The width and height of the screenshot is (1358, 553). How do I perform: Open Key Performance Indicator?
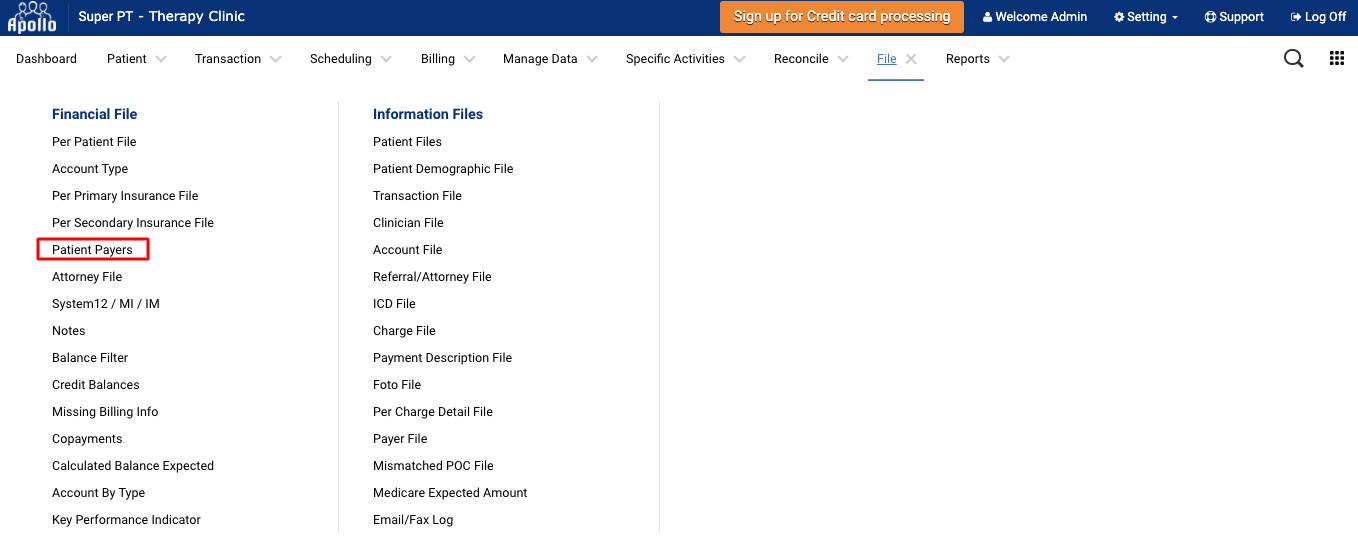[126, 520]
